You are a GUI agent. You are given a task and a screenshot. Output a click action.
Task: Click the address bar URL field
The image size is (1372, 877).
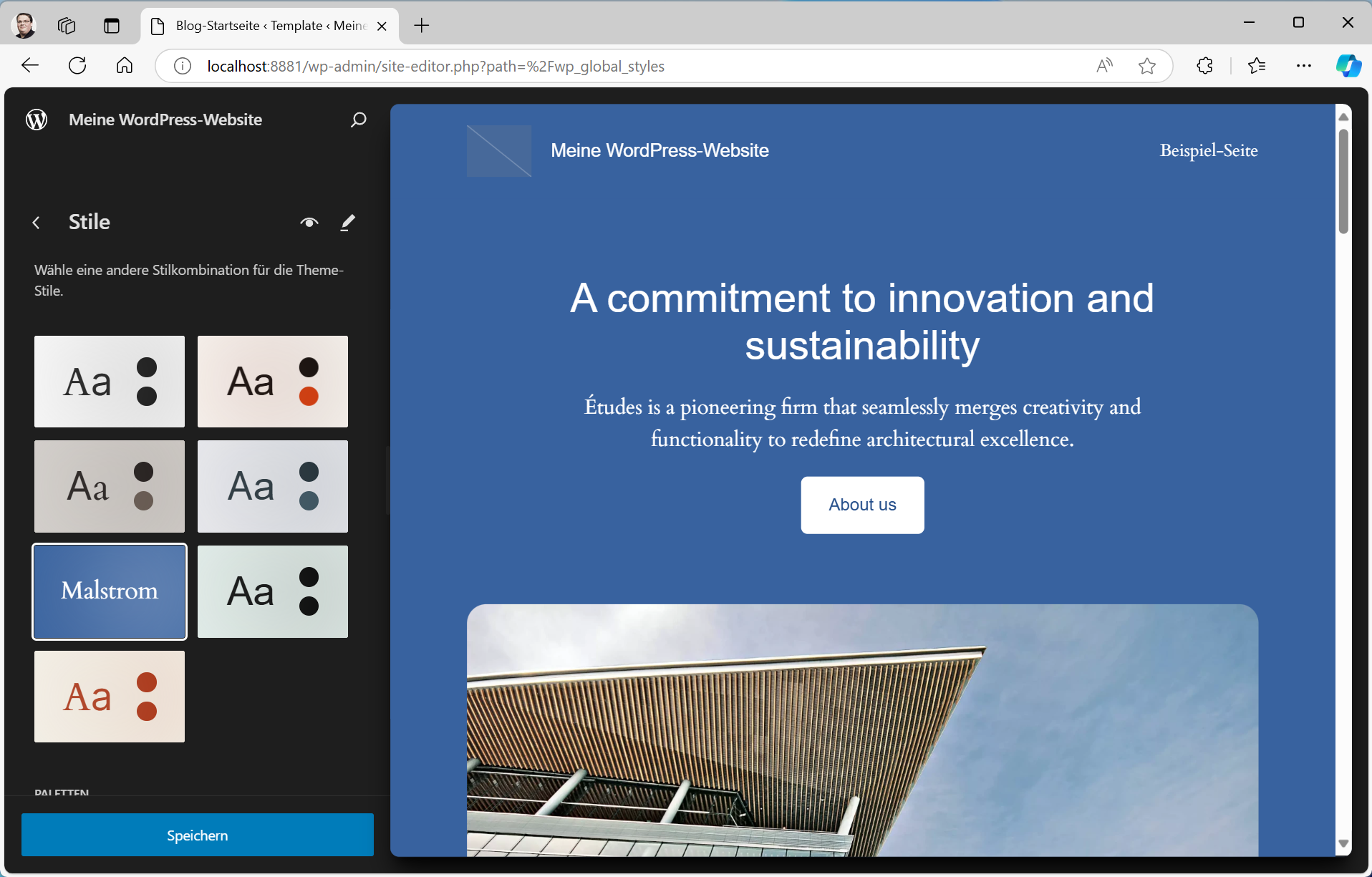(x=573, y=66)
